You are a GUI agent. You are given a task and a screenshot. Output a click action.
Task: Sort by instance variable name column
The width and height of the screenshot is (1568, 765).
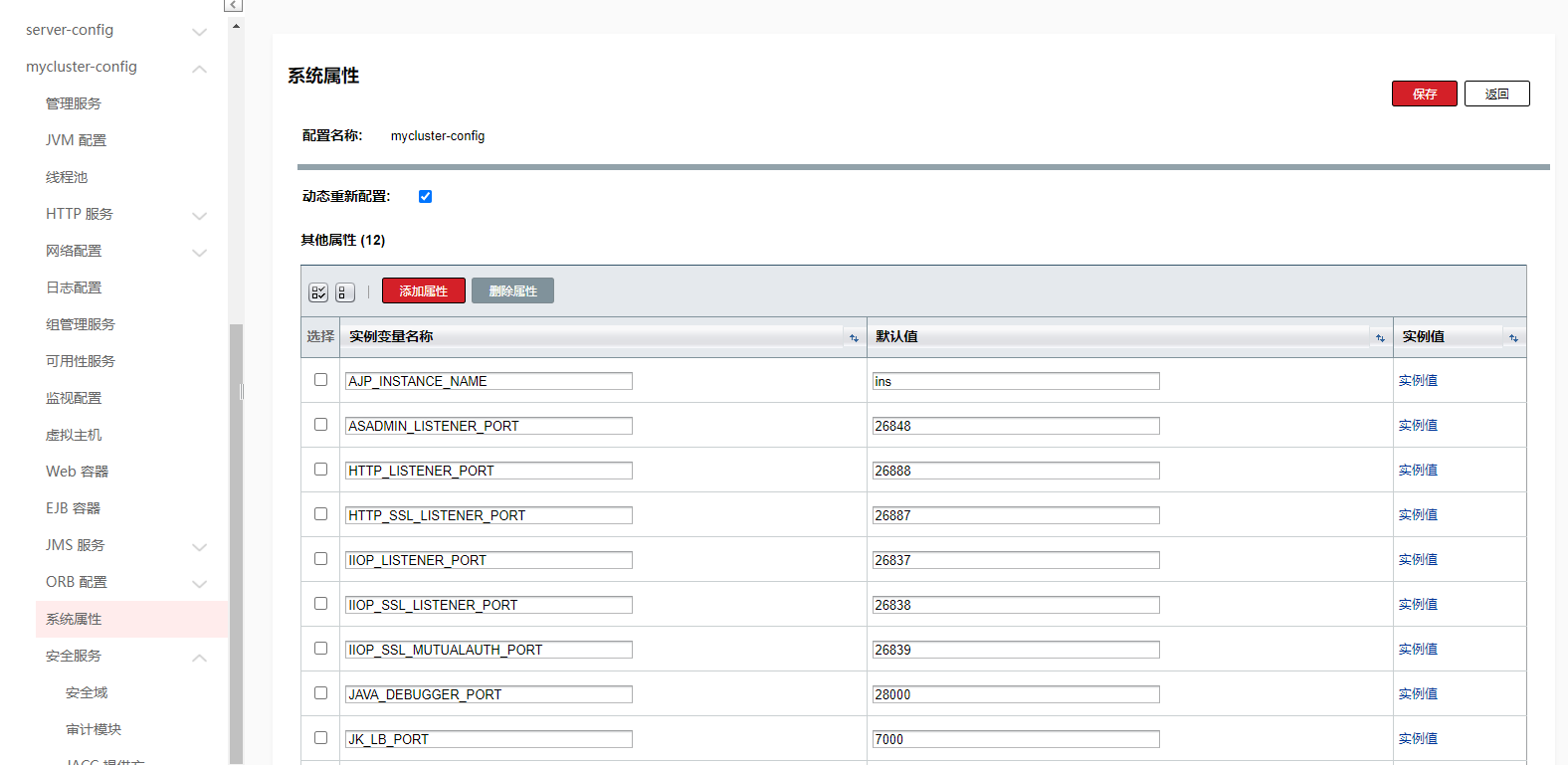(853, 338)
